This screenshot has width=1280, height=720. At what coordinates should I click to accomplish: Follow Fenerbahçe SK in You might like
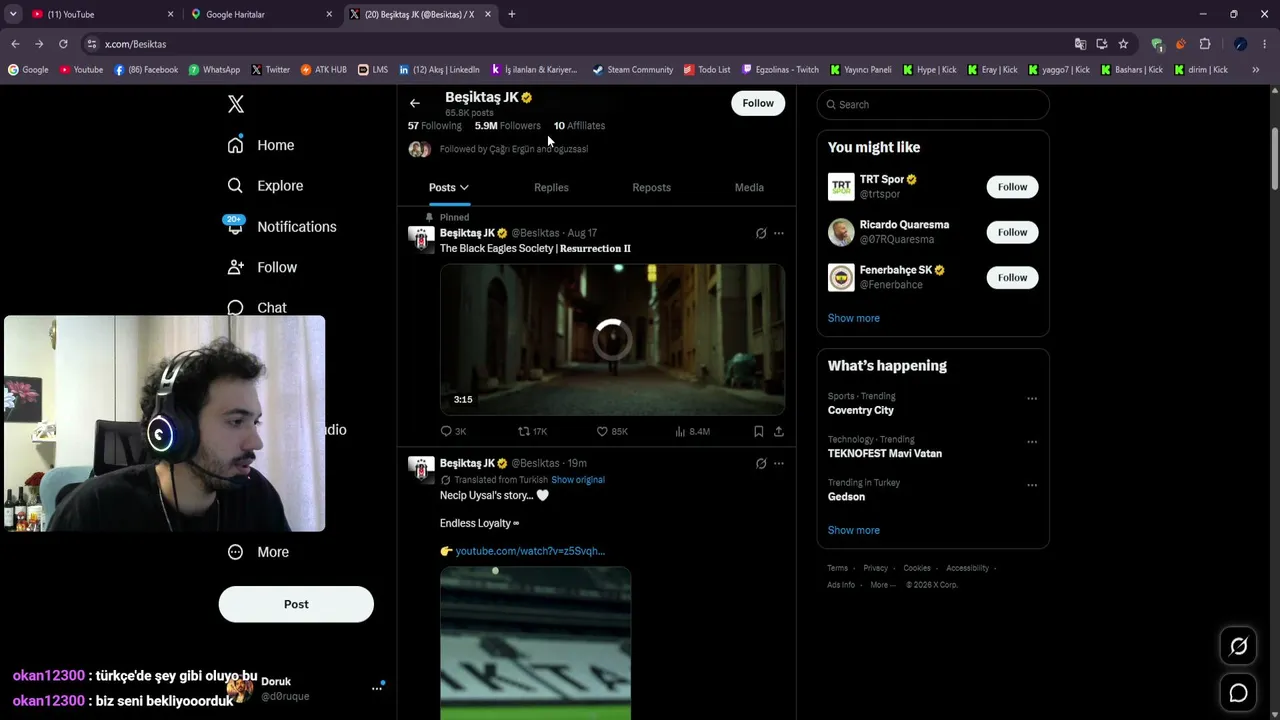(1012, 277)
